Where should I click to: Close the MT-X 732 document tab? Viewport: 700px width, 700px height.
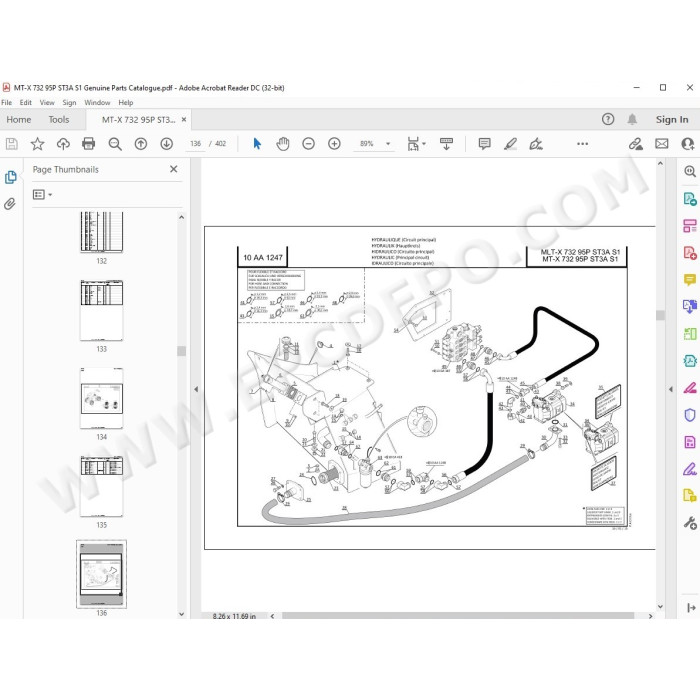tap(184, 120)
